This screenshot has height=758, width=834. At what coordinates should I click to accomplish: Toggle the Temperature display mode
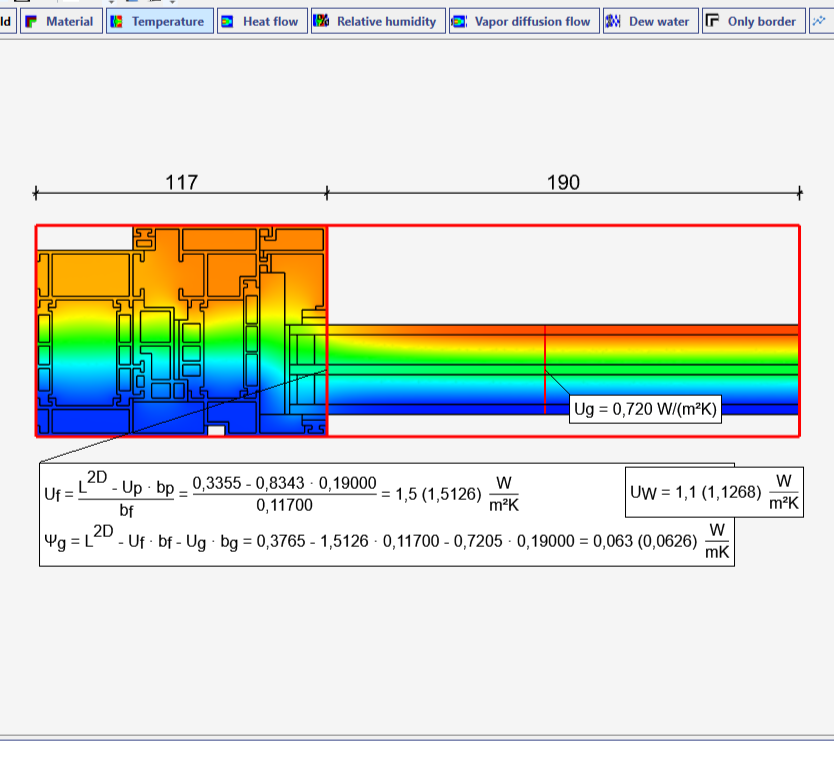pos(160,21)
